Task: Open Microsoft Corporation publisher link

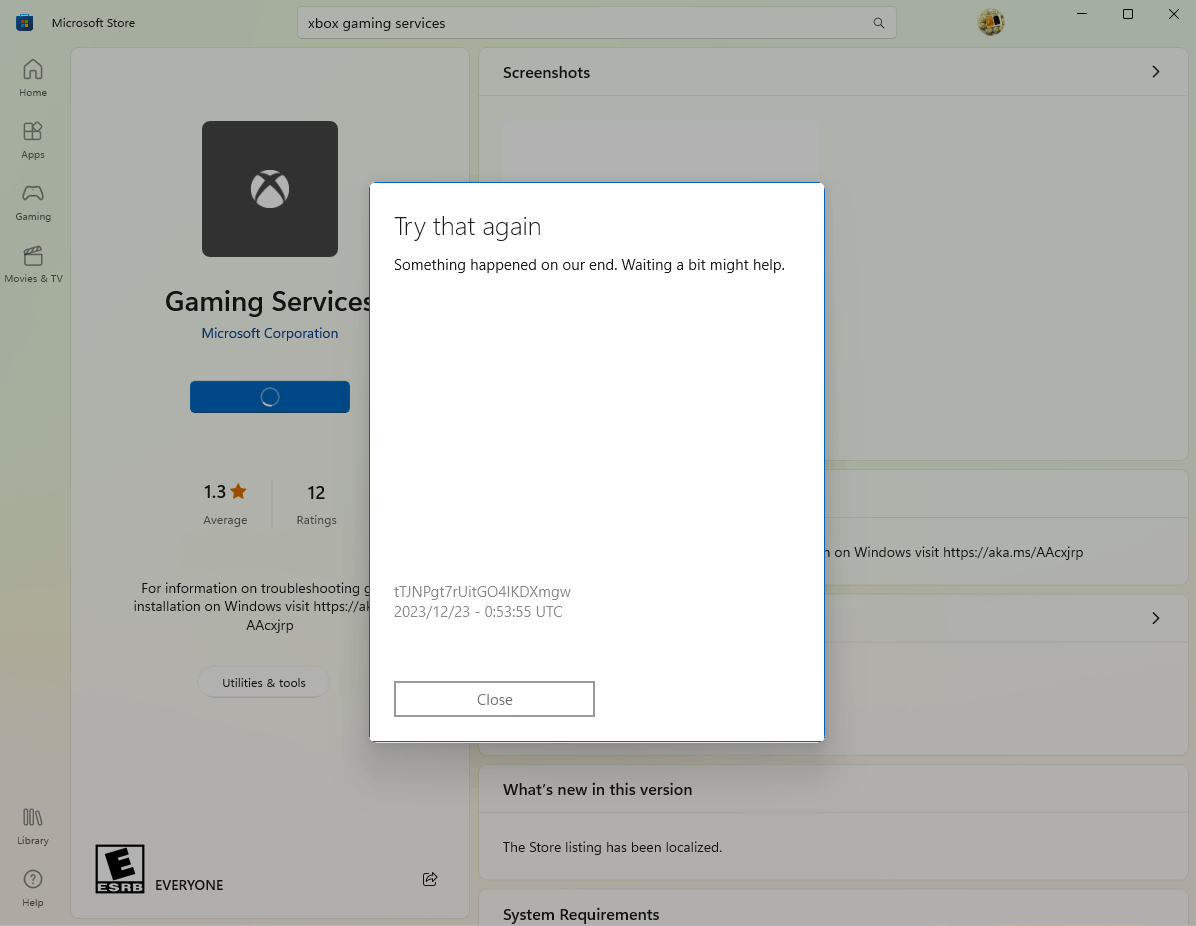Action: (270, 333)
